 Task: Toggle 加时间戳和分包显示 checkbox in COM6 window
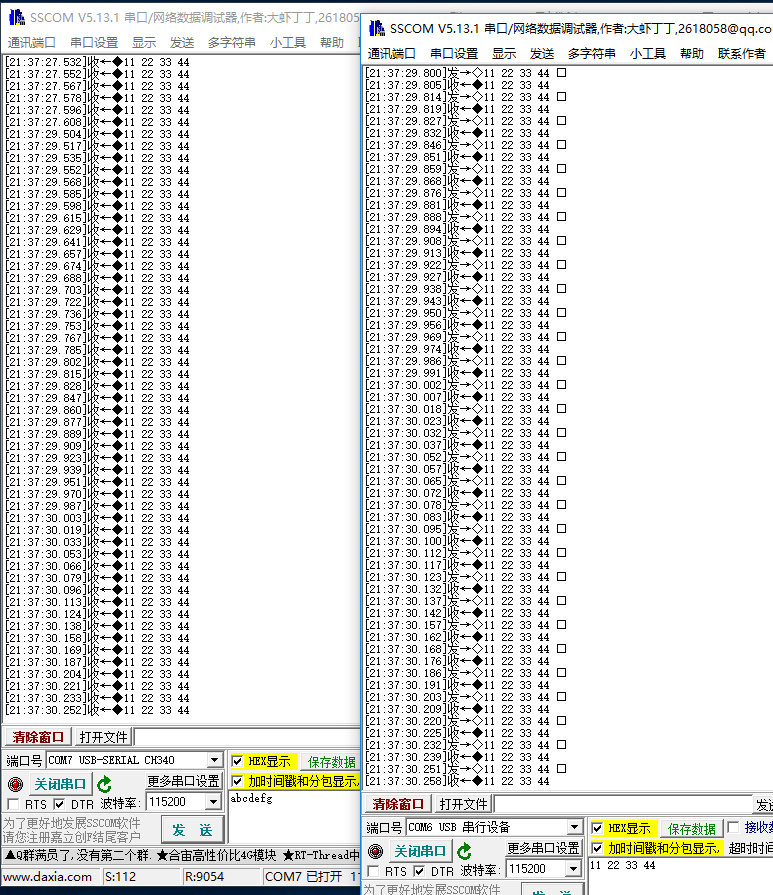coord(597,848)
